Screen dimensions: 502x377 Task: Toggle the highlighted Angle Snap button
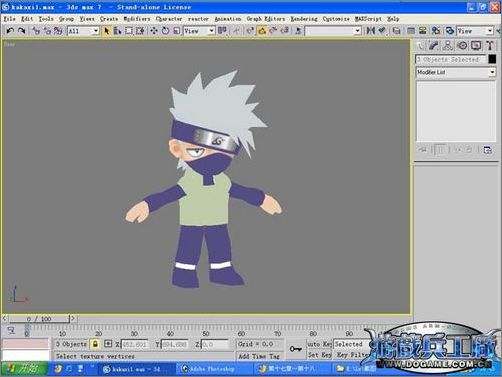click(x=262, y=31)
